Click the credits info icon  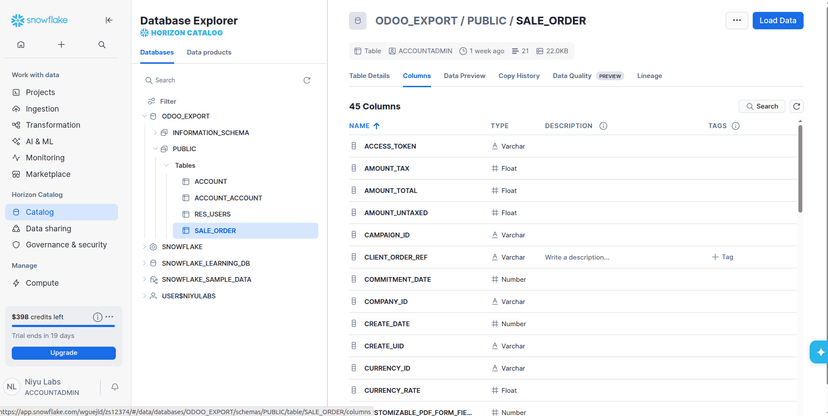97,317
